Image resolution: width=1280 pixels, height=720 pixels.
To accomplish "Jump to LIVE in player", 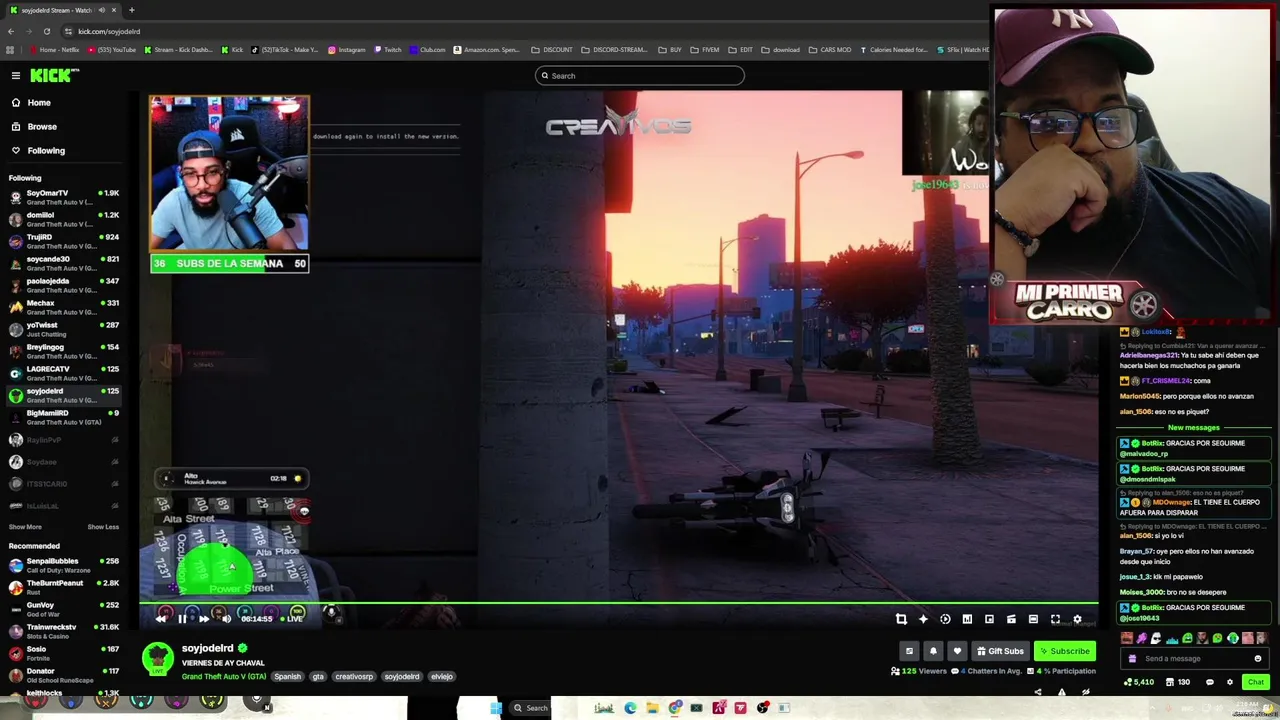I will tap(292, 619).
